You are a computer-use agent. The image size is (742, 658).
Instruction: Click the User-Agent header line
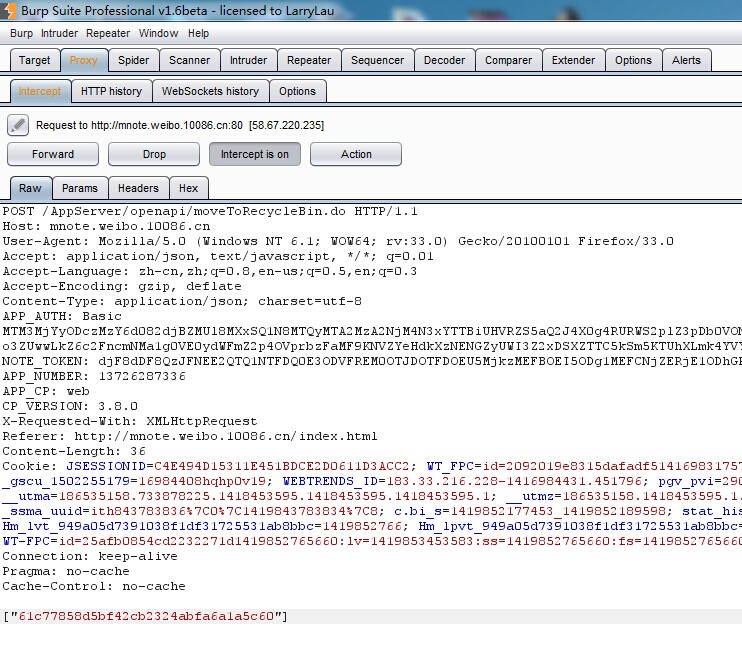point(338,241)
